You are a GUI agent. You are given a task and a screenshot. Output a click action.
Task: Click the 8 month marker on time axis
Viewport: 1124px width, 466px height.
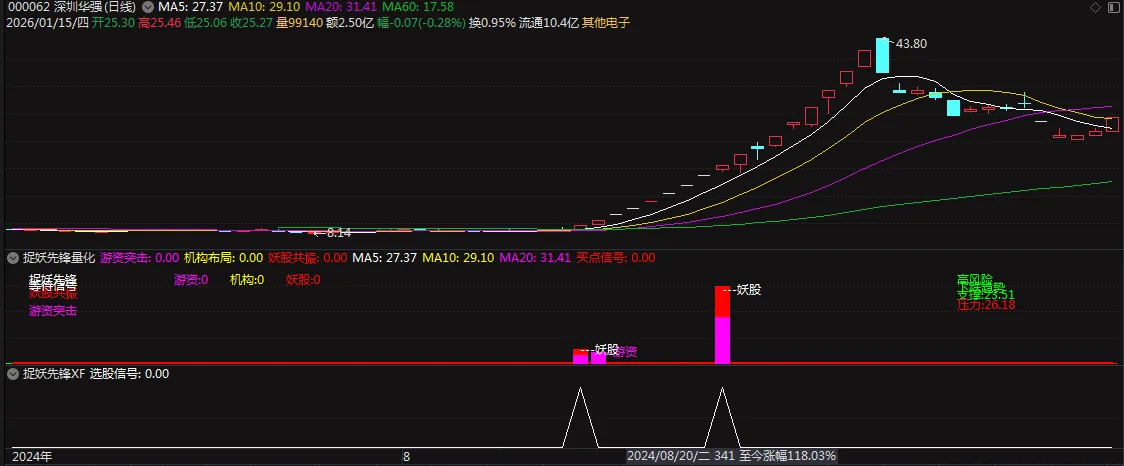click(x=406, y=456)
